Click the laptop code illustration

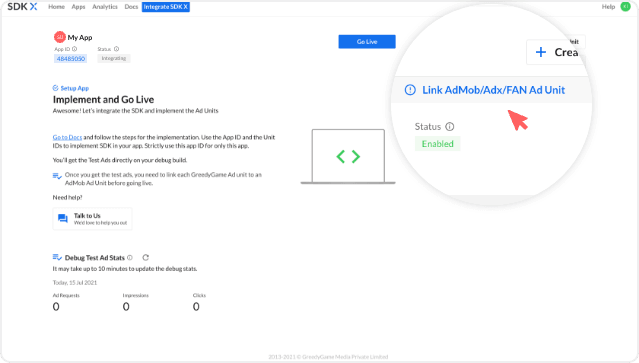click(348, 156)
